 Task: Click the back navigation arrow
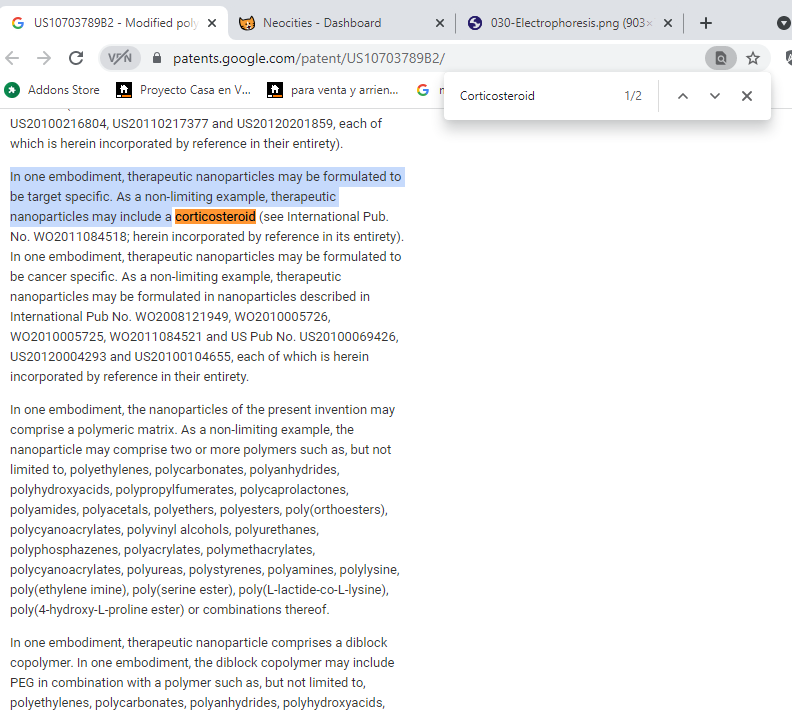click(x=12, y=58)
